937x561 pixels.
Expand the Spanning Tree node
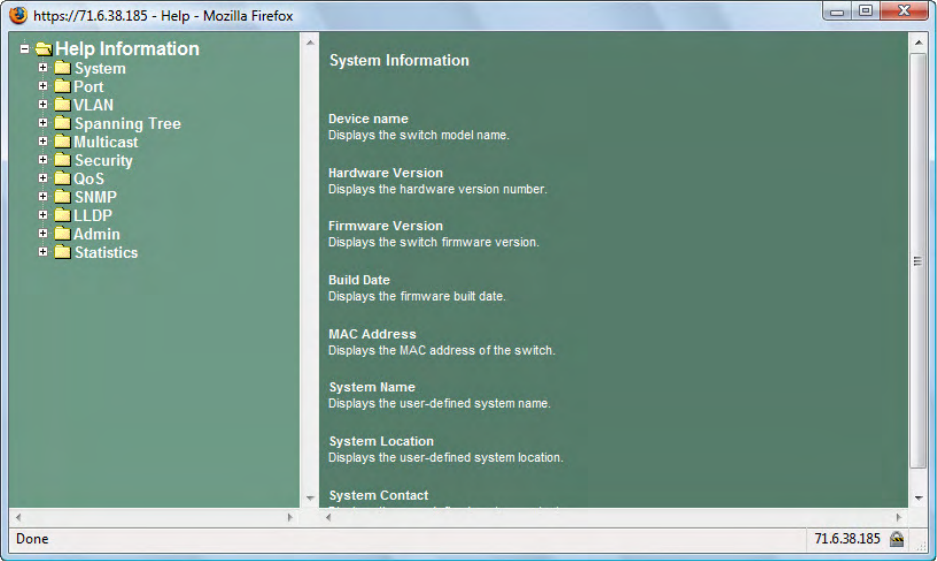tap(43, 123)
